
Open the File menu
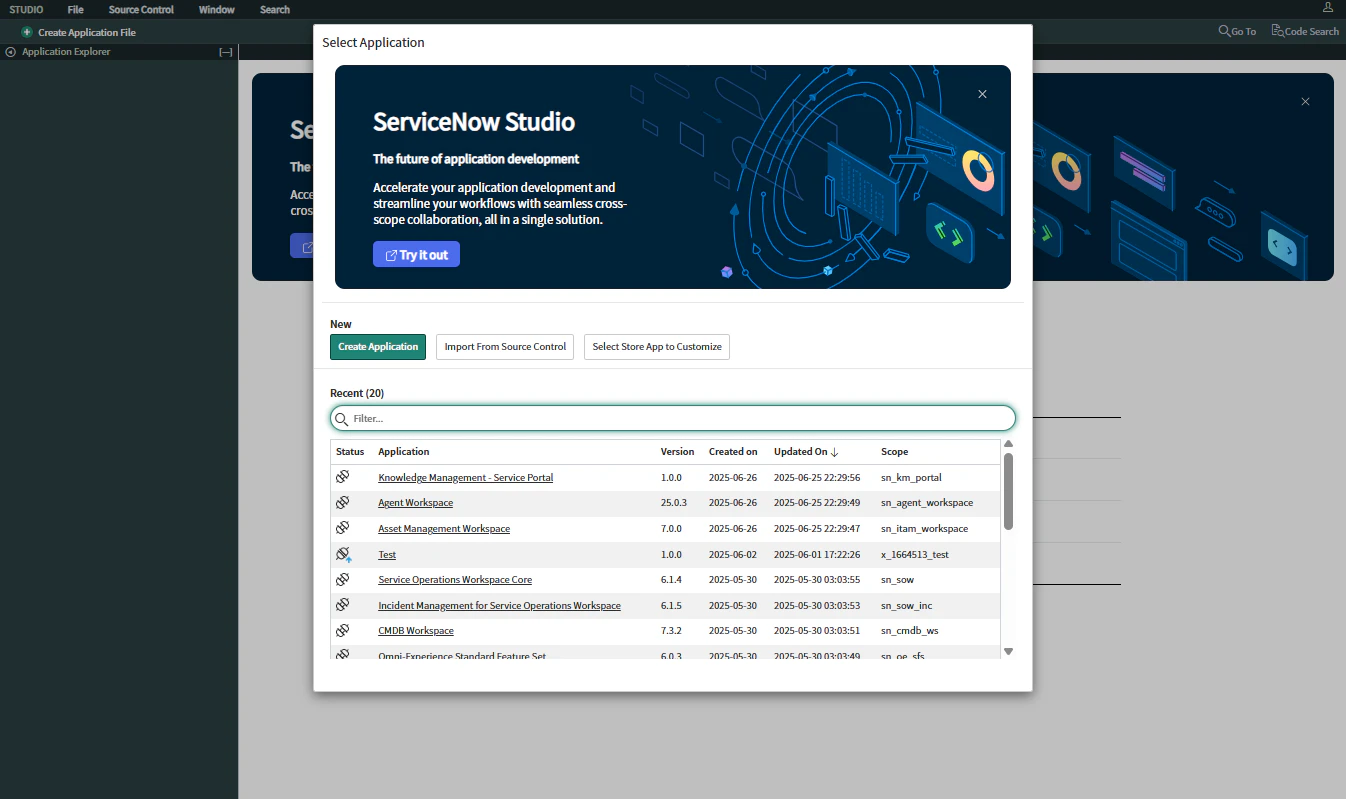[76, 9]
